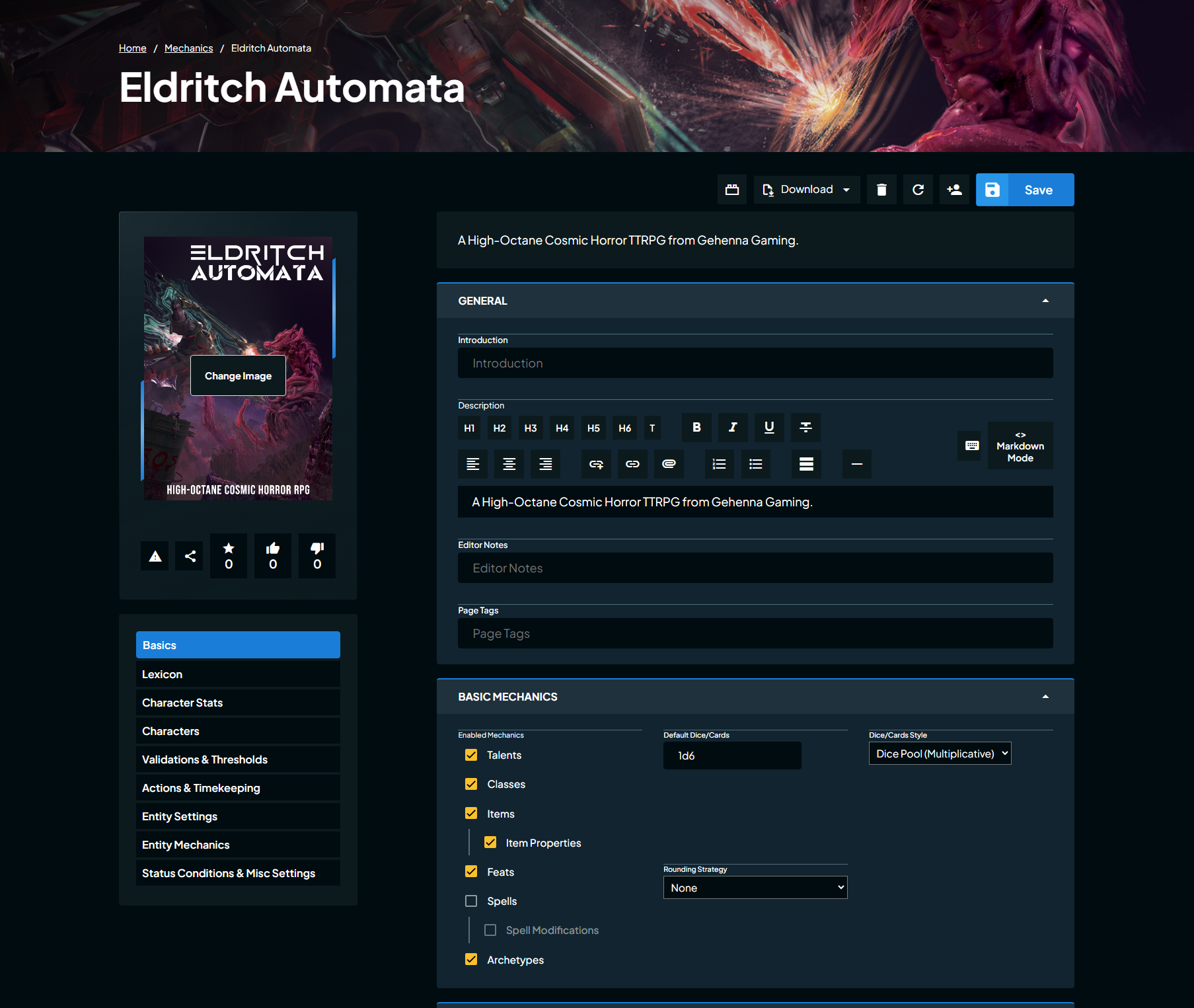Click the trash delete icon
This screenshot has width=1194, height=1008.
(881, 190)
